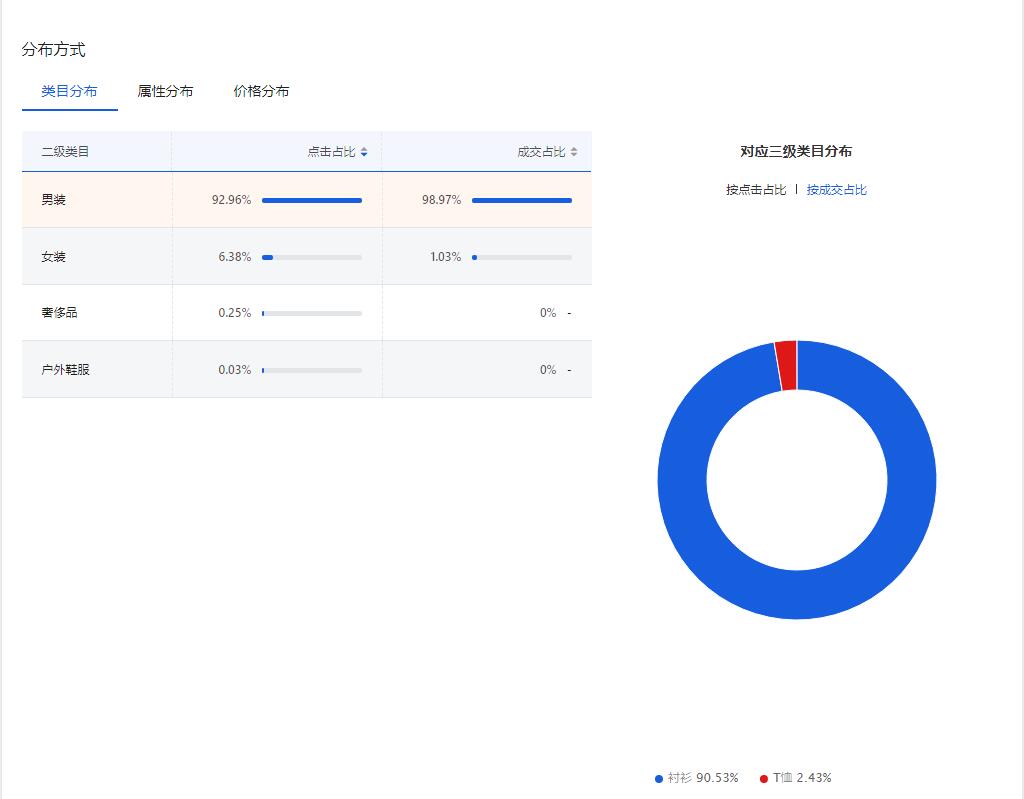The width and height of the screenshot is (1024, 799).
Task: Click 男装 deal share bar 98.97%
Action: pyautogui.click(x=522, y=201)
